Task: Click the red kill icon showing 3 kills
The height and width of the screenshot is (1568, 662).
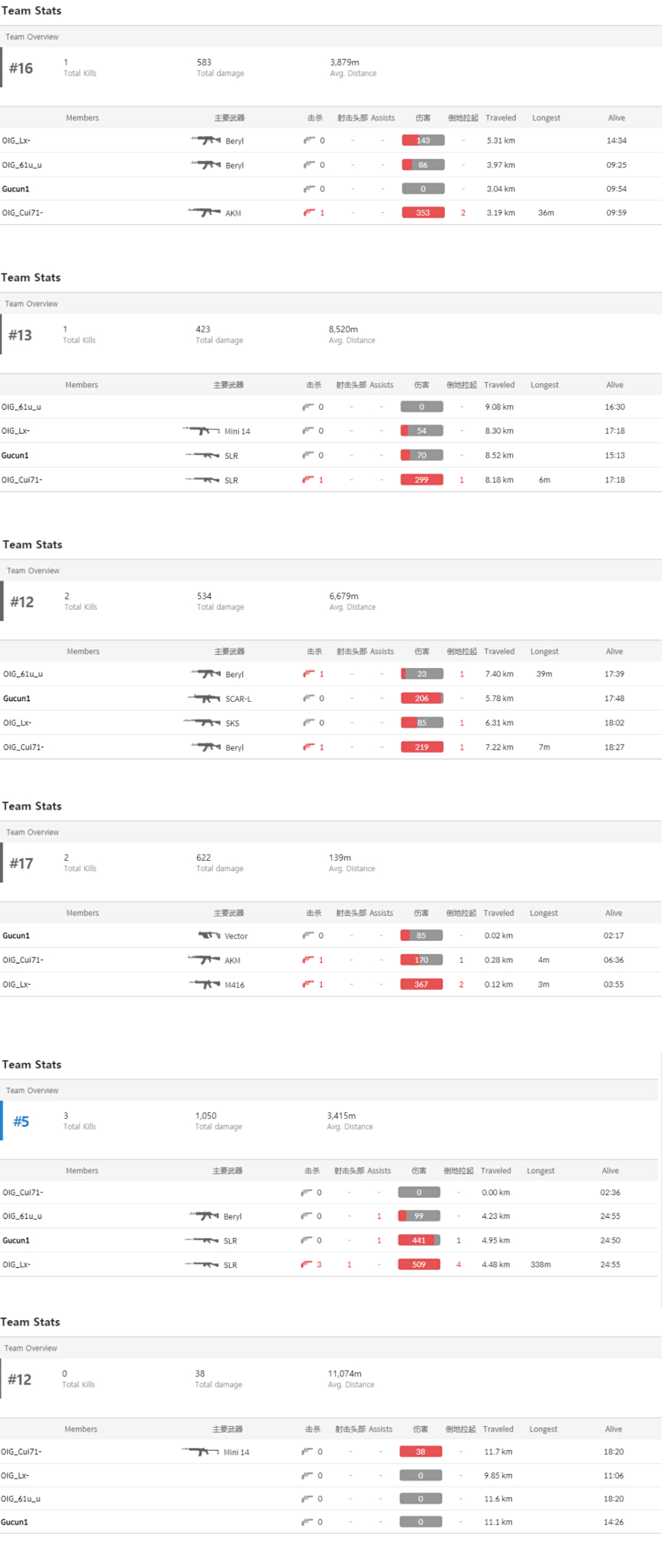Action: pyautogui.click(x=307, y=1264)
